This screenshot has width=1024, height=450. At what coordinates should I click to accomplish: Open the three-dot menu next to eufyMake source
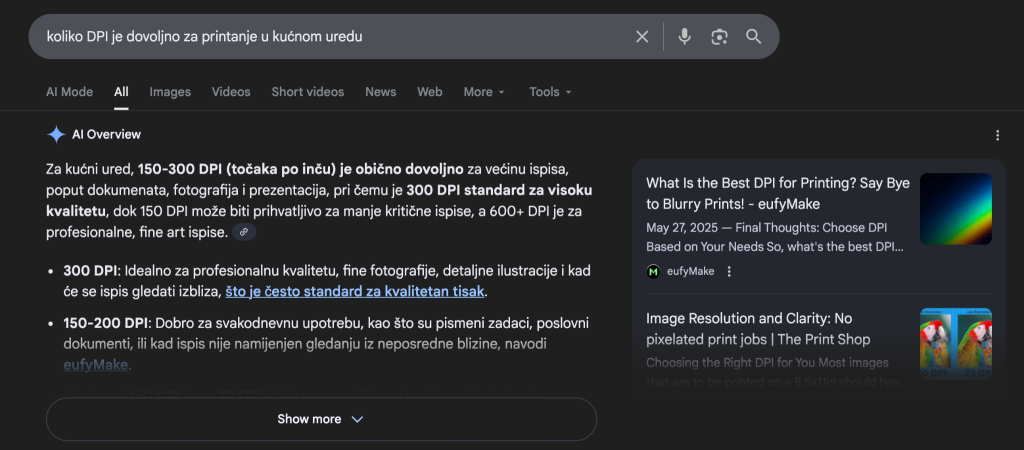[x=729, y=271]
